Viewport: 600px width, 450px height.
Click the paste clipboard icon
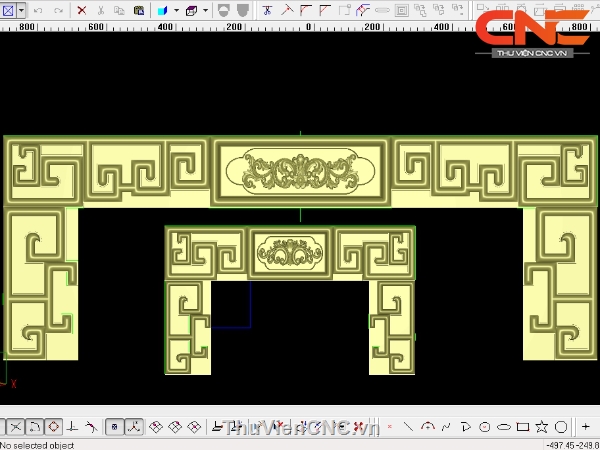pos(138,11)
